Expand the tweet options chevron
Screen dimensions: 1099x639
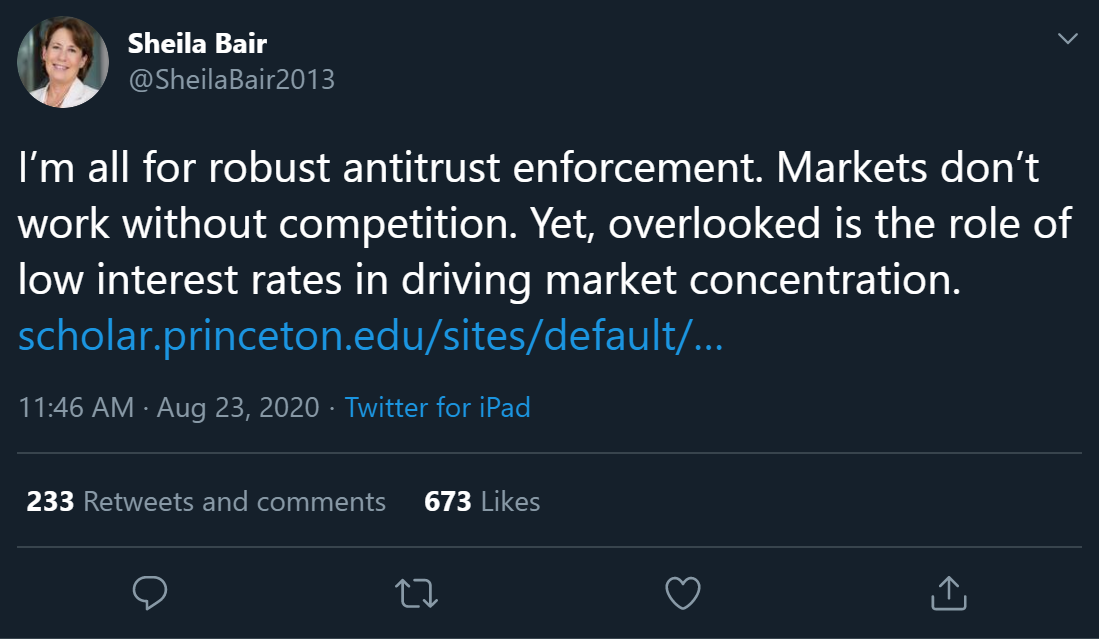[x=1067, y=40]
